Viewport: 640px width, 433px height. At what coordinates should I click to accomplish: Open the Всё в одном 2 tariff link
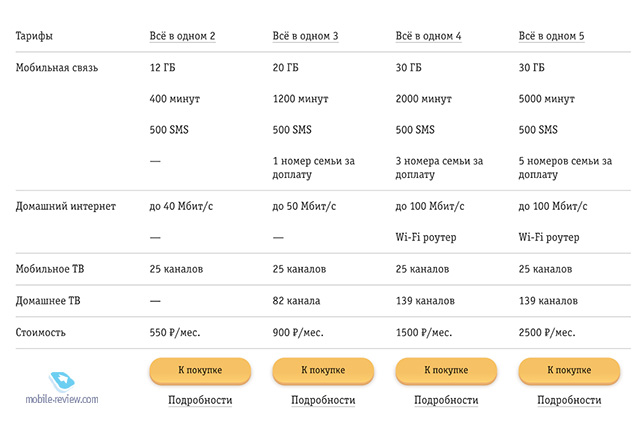pyautogui.click(x=182, y=36)
